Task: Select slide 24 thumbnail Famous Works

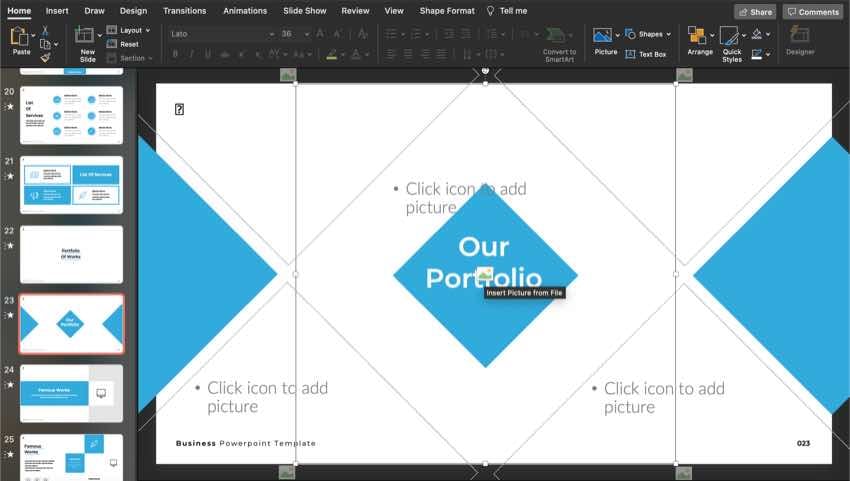Action: point(71,393)
